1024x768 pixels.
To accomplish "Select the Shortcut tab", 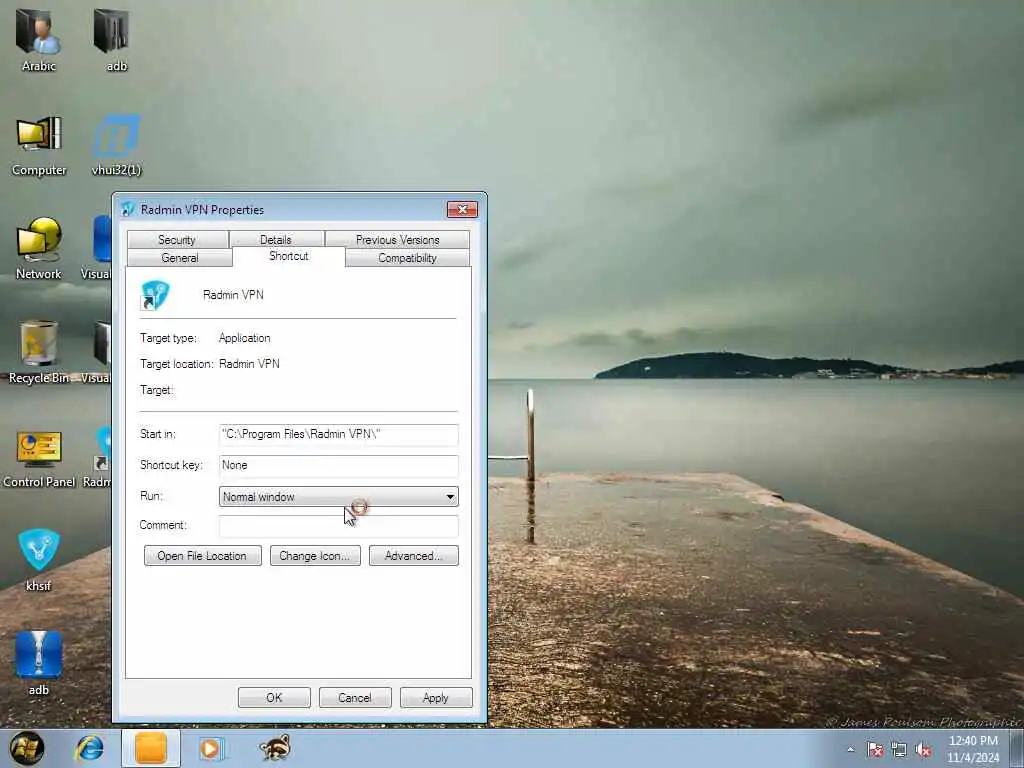I will tap(289, 256).
